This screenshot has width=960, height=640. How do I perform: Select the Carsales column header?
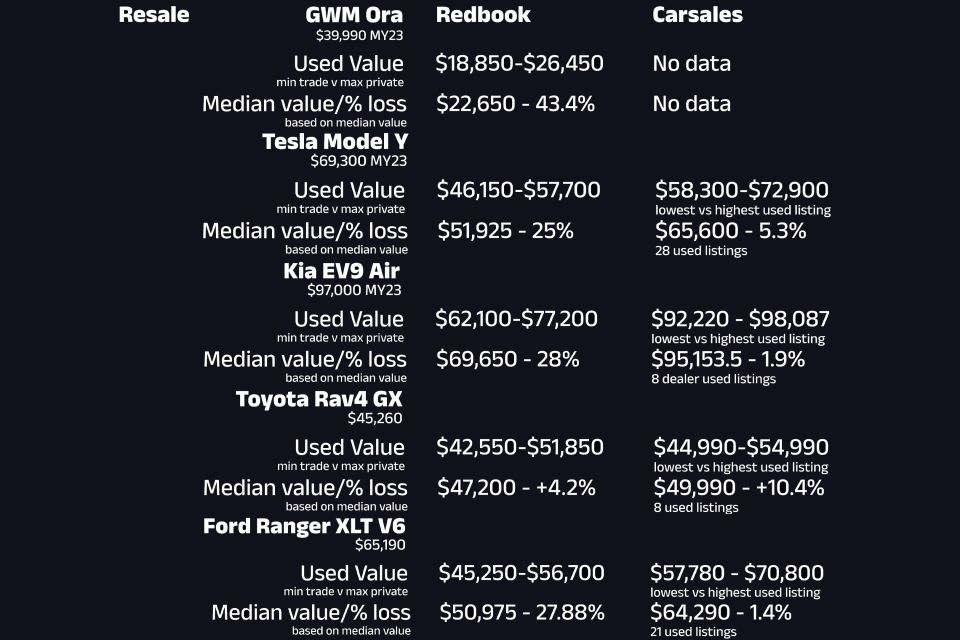697,15
